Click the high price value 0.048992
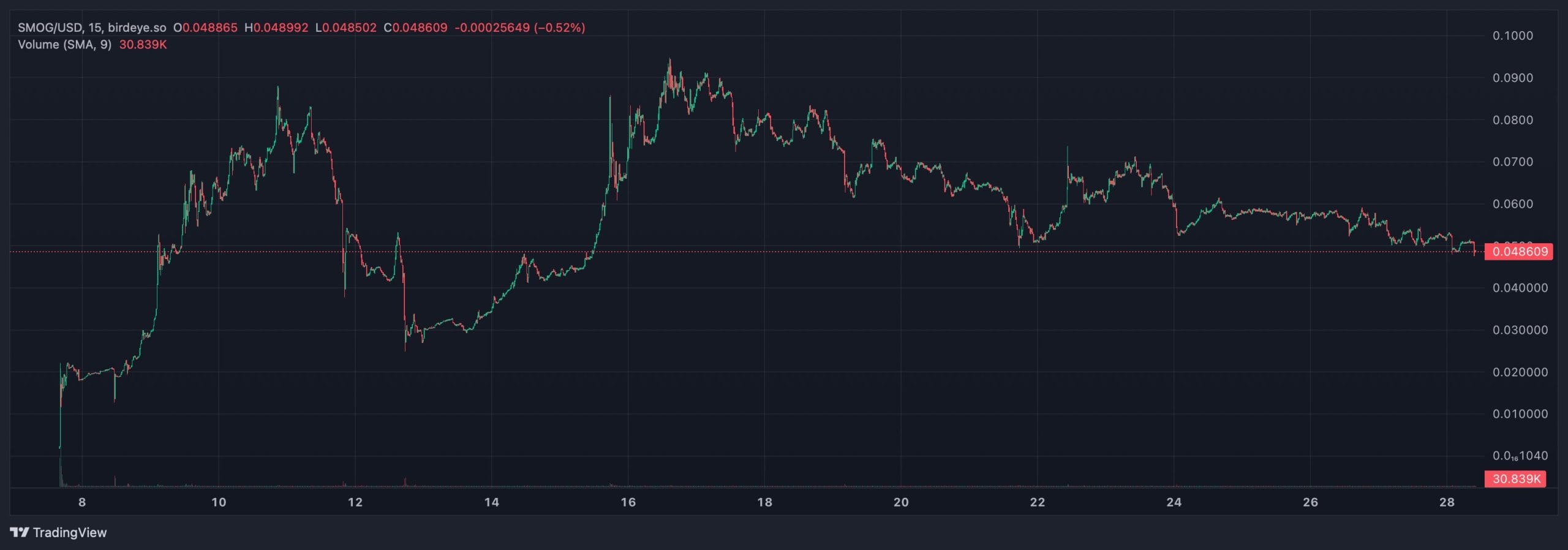1568x550 pixels. (281, 28)
